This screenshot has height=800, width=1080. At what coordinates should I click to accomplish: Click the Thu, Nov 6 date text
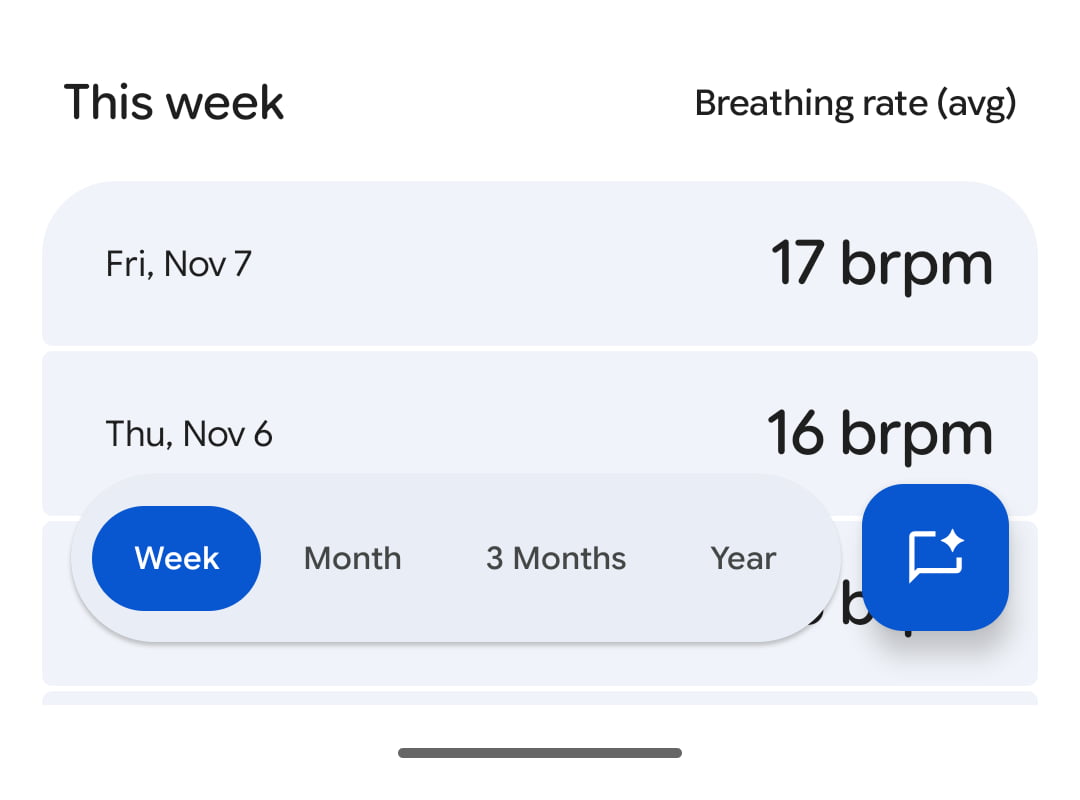pyautogui.click(x=189, y=434)
